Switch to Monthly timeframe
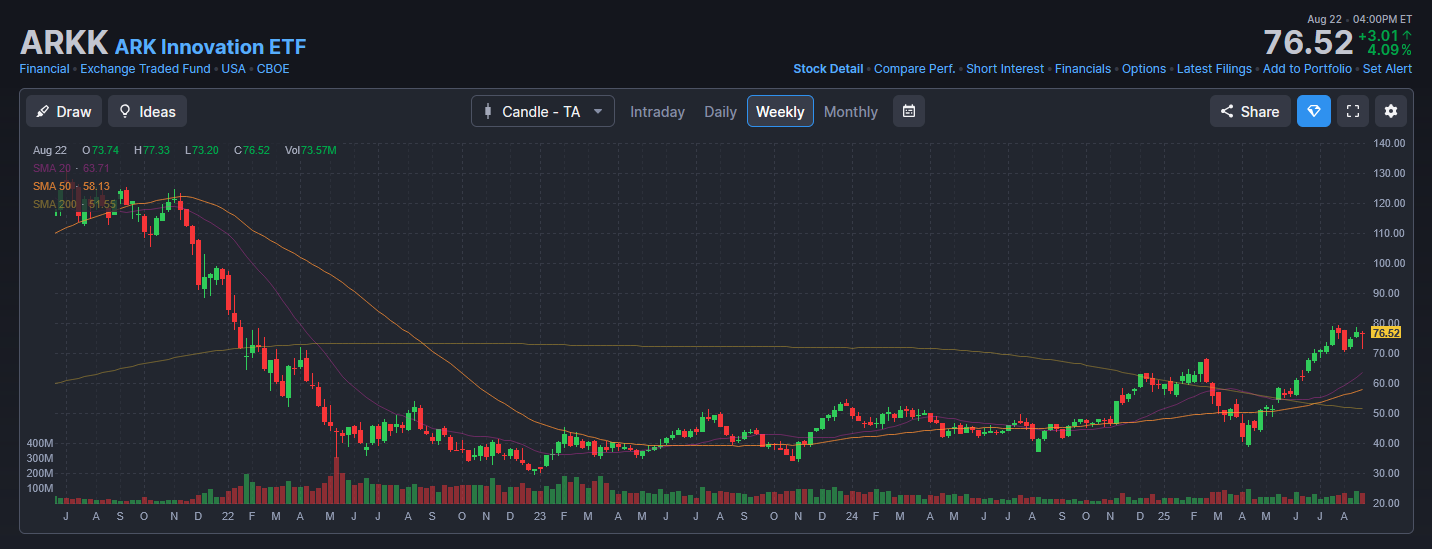Screen dimensions: 1432x549 point(851,111)
